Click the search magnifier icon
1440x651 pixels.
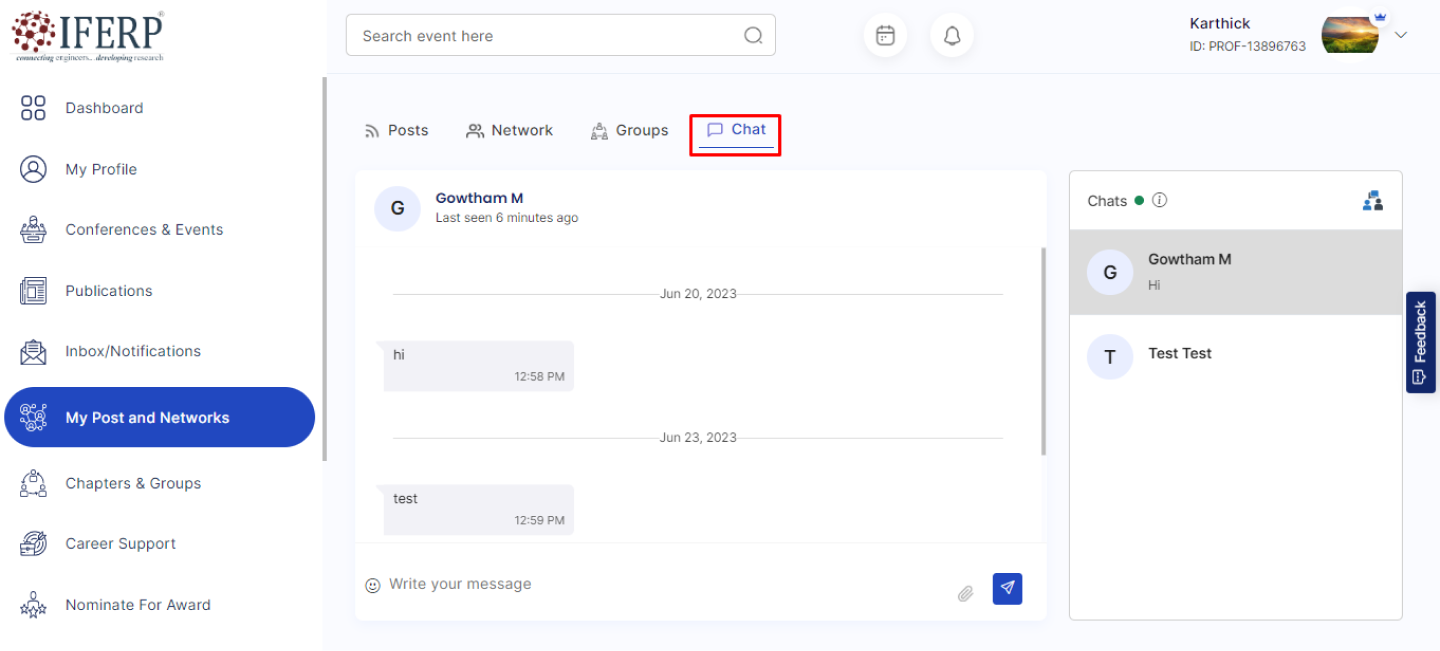[x=753, y=36]
